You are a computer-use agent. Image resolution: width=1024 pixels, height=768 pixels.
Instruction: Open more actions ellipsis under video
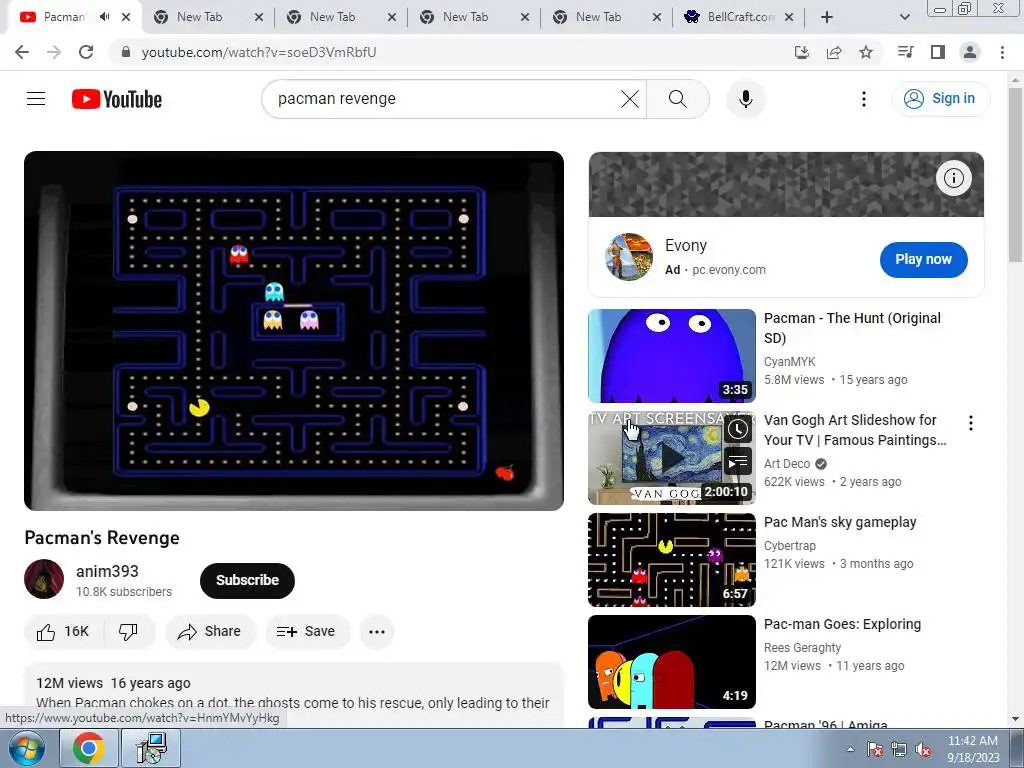pyautogui.click(x=377, y=632)
